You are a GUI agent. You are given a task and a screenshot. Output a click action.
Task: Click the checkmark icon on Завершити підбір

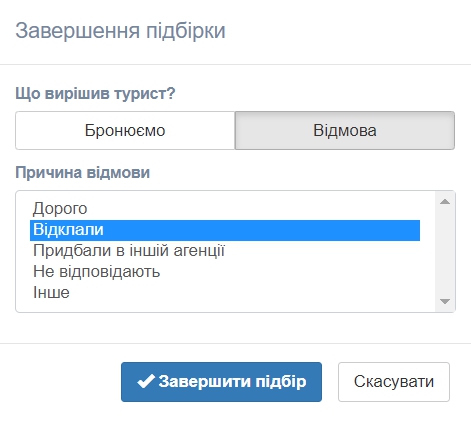point(146,381)
